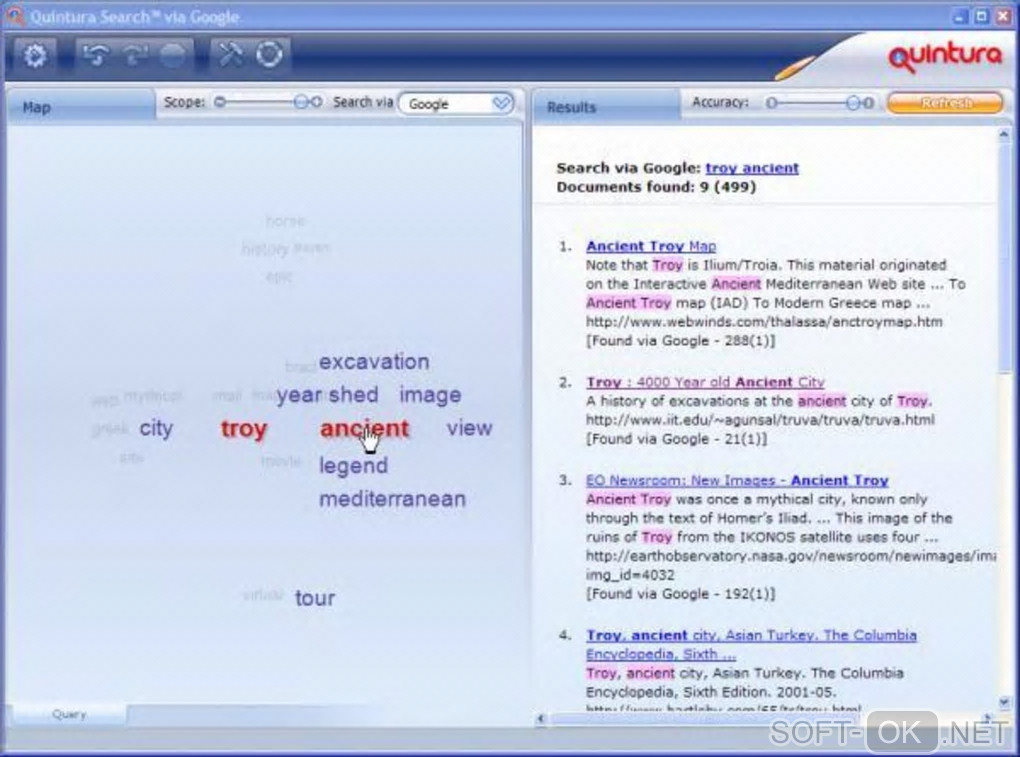The height and width of the screenshot is (757, 1020).
Task: Click the gear options icon in toolbar
Action: [x=34, y=55]
